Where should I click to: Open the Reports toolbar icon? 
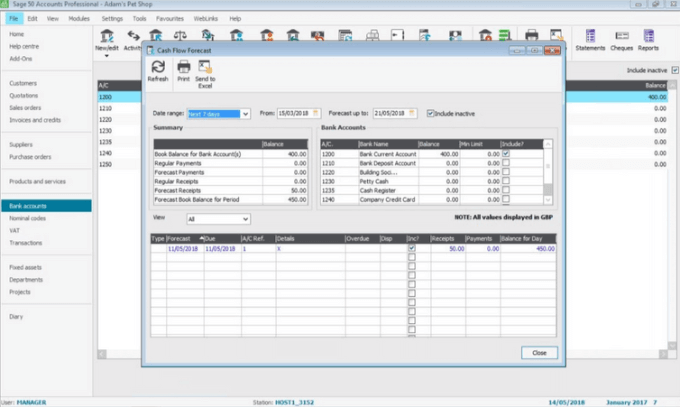pyautogui.click(x=649, y=38)
